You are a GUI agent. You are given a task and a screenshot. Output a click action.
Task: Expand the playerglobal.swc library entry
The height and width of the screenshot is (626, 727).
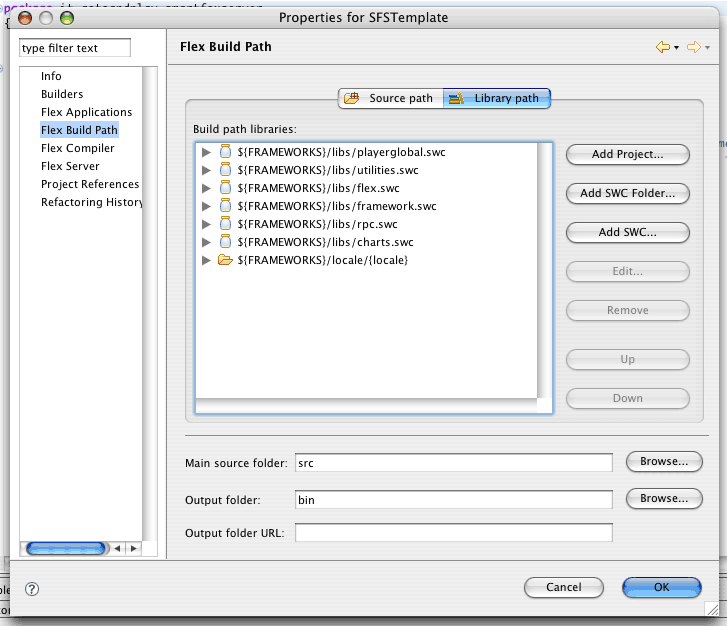206,152
